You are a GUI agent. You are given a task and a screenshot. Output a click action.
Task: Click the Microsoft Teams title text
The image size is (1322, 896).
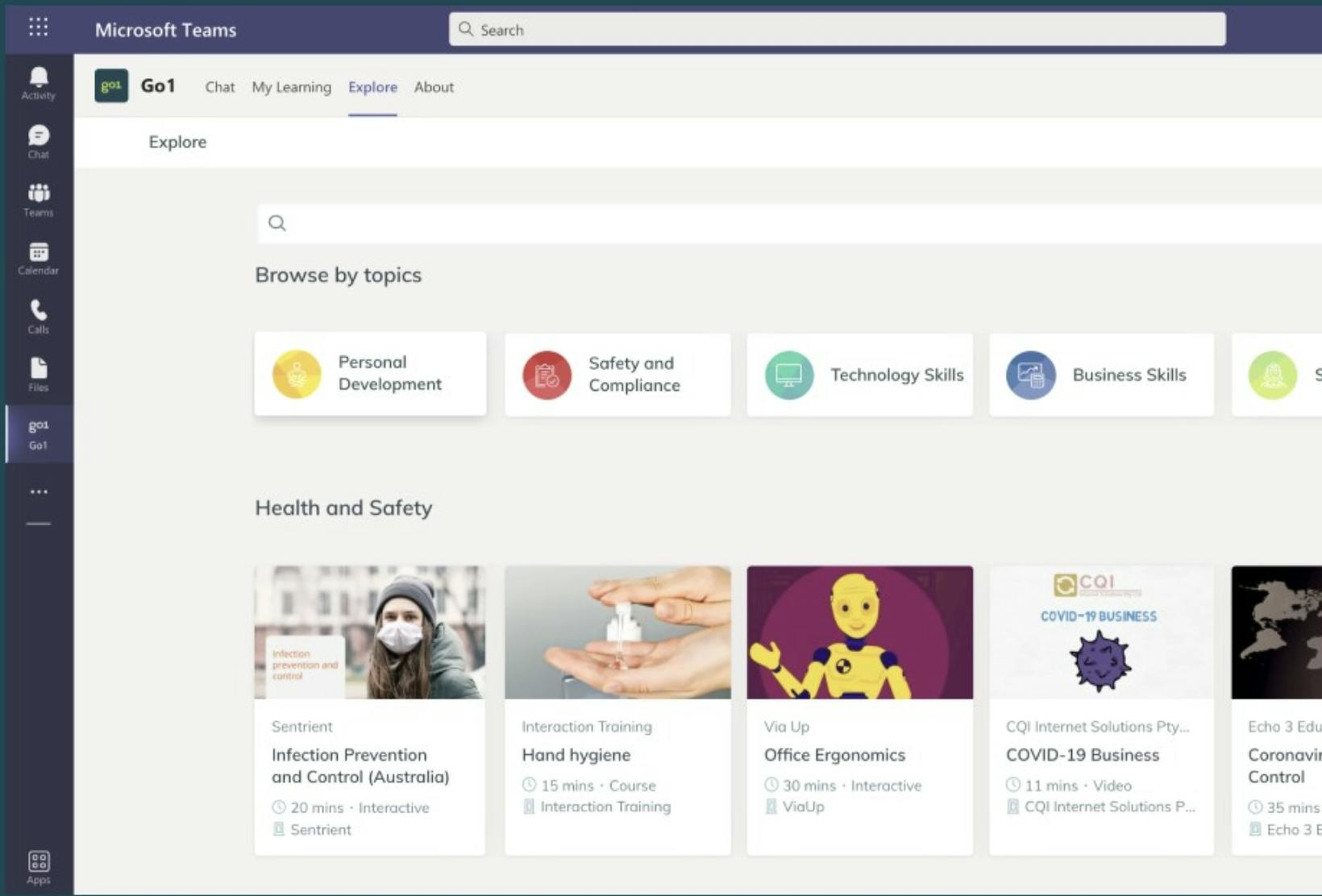[x=165, y=30]
